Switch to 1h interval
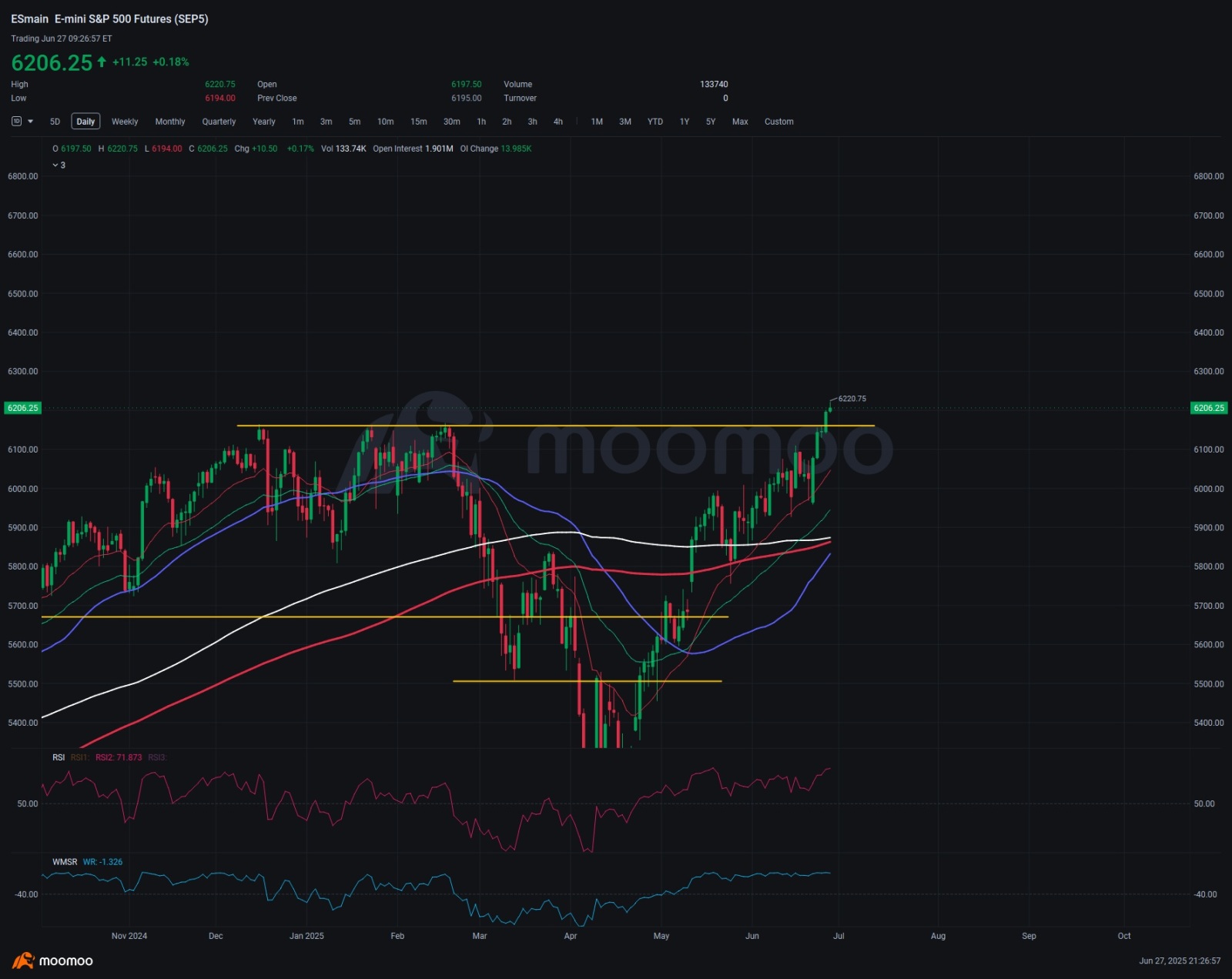This screenshot has height=979, width=1232. point(481,122)
